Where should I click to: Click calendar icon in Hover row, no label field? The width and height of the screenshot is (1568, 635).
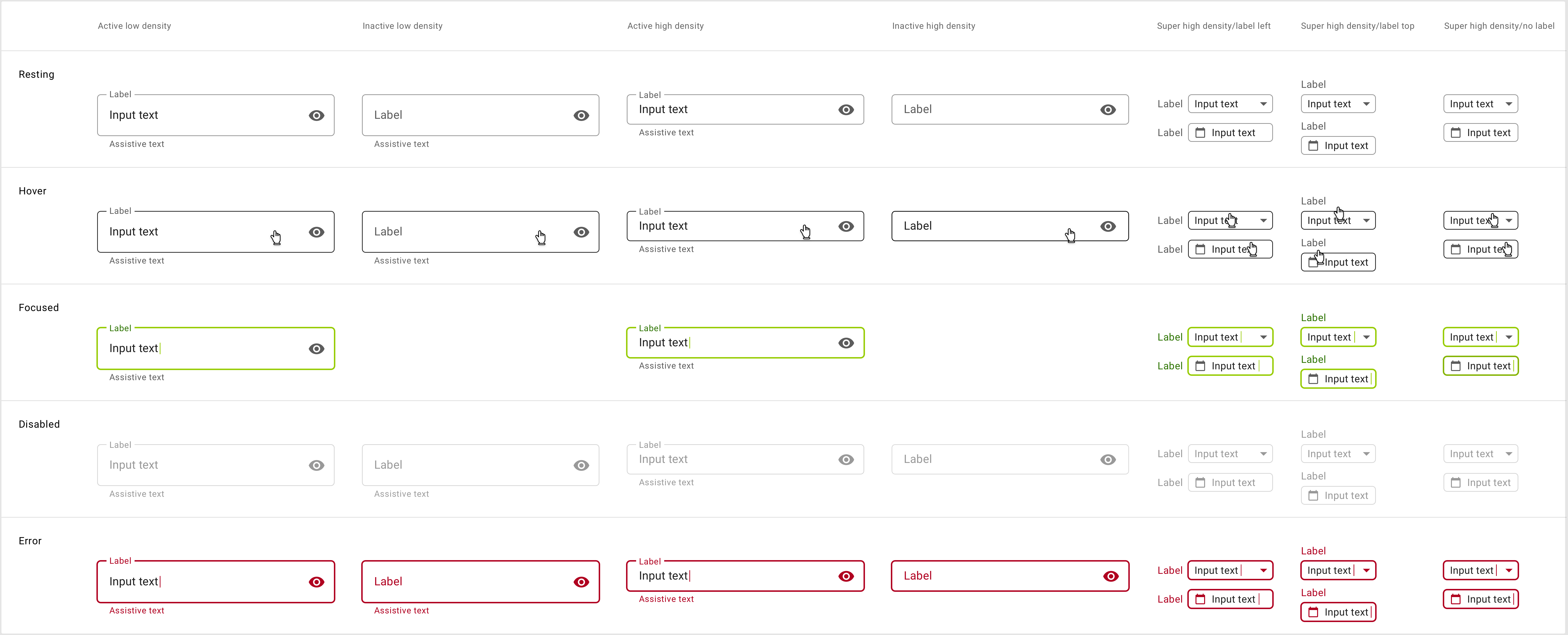[x=1456, y=249]
